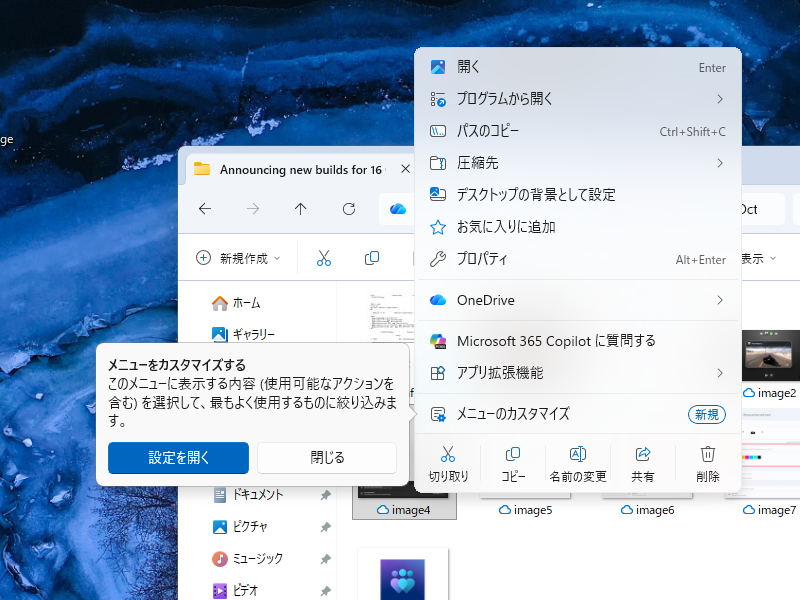Click the OneDrive cloud icon in context menu
The height and width of the screenshot is (600, 800).
[x=438, y=300]
